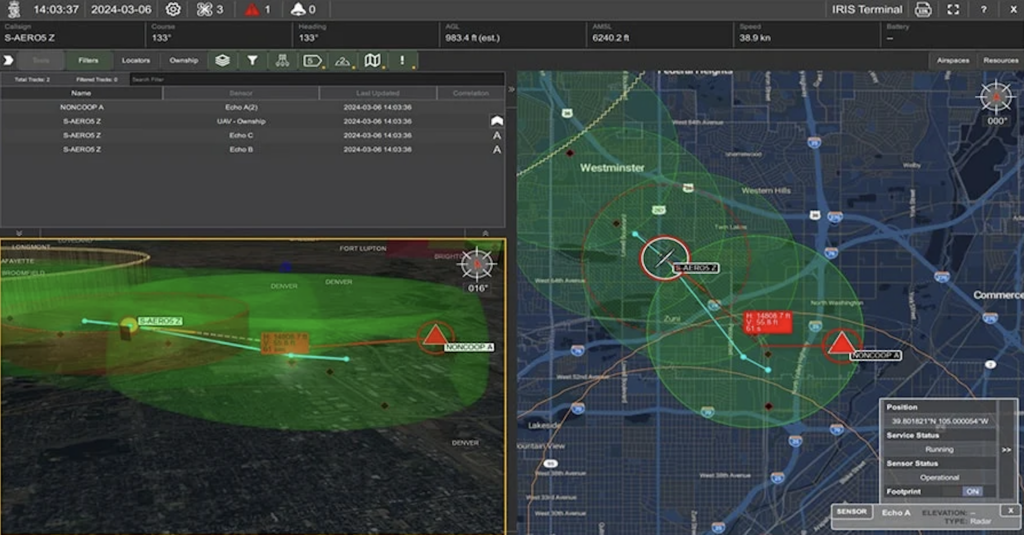
Task: Toggle the hierarchy tree toolbar button
Action: coord(282,61)
